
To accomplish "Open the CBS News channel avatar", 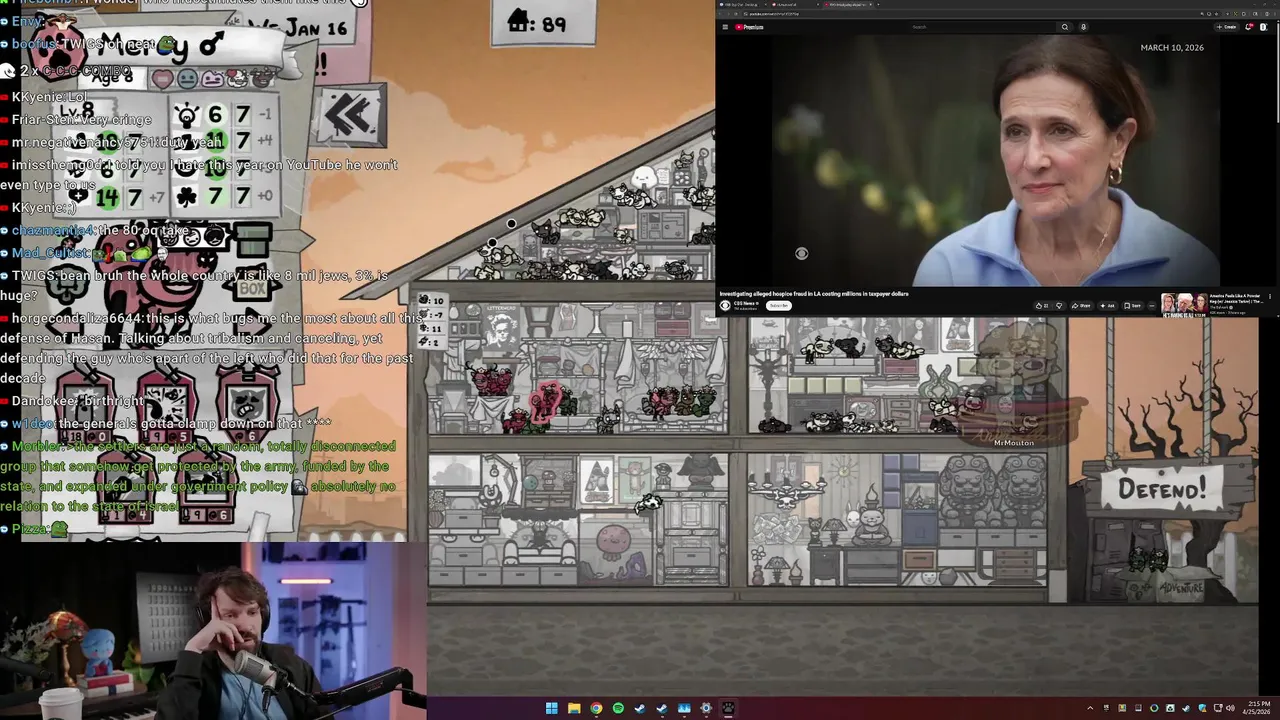I will point(724,306).
